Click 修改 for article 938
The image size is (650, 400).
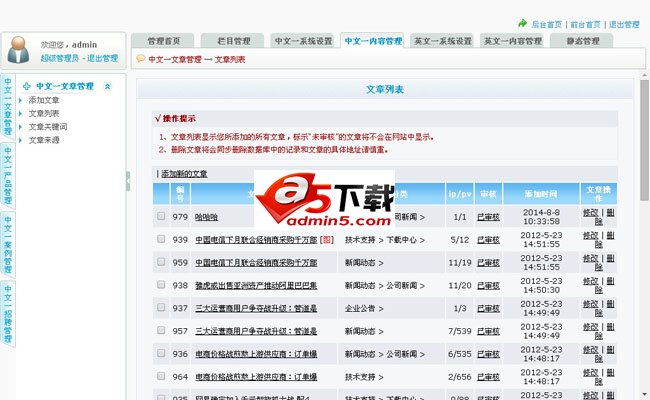591,281
